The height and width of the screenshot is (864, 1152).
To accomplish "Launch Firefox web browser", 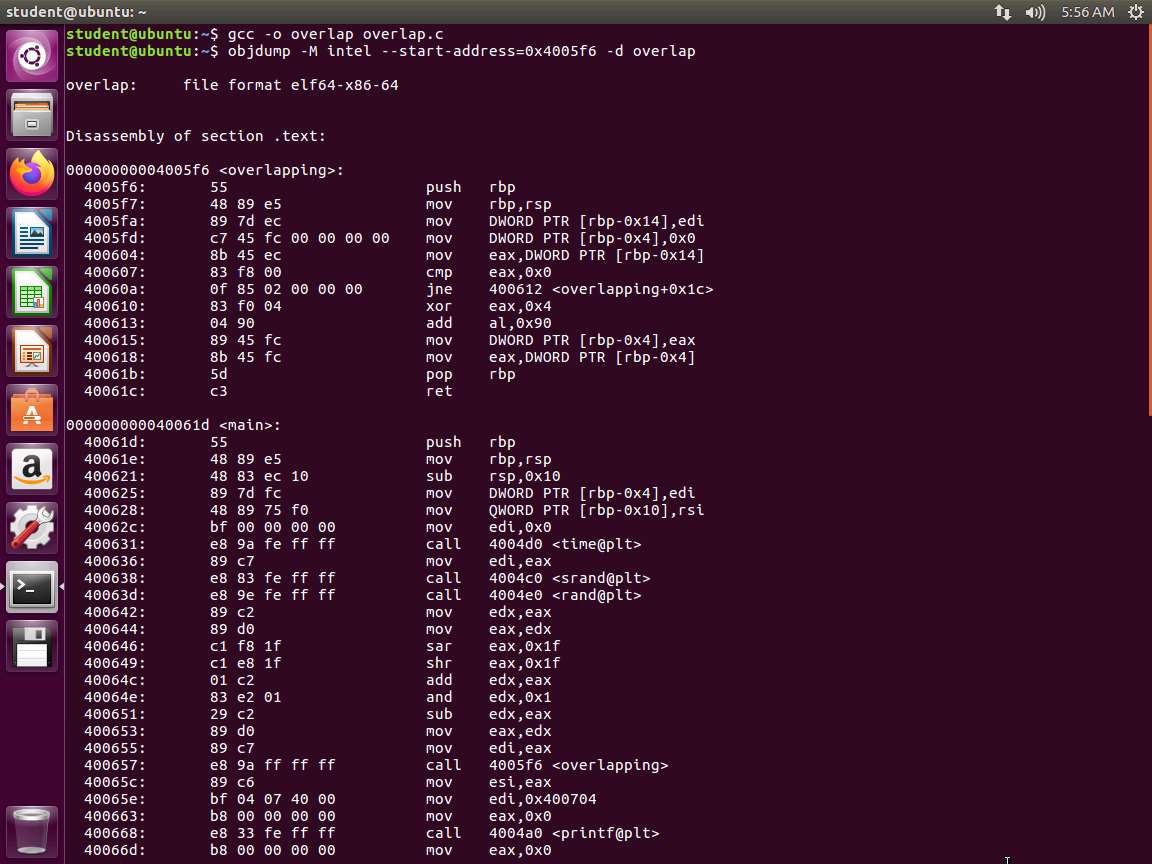I will (32, 175).
